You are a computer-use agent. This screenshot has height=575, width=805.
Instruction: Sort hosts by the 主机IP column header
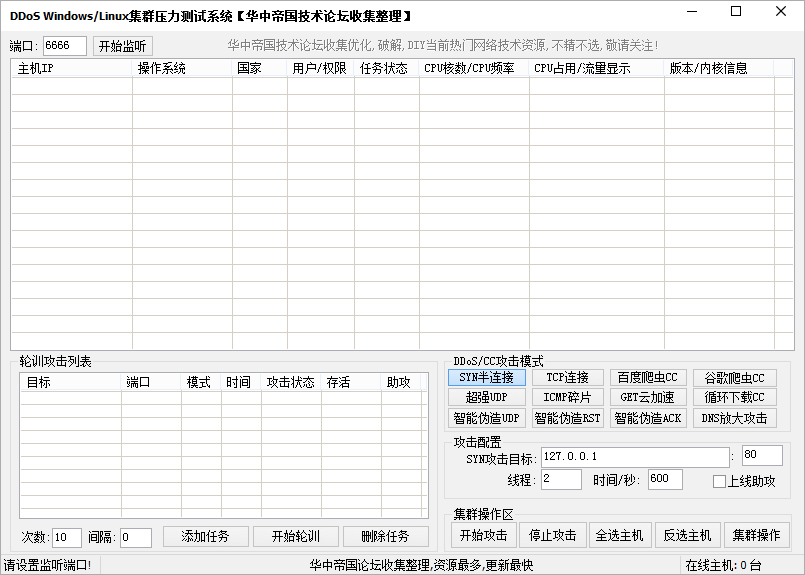(x=71, y=69)
